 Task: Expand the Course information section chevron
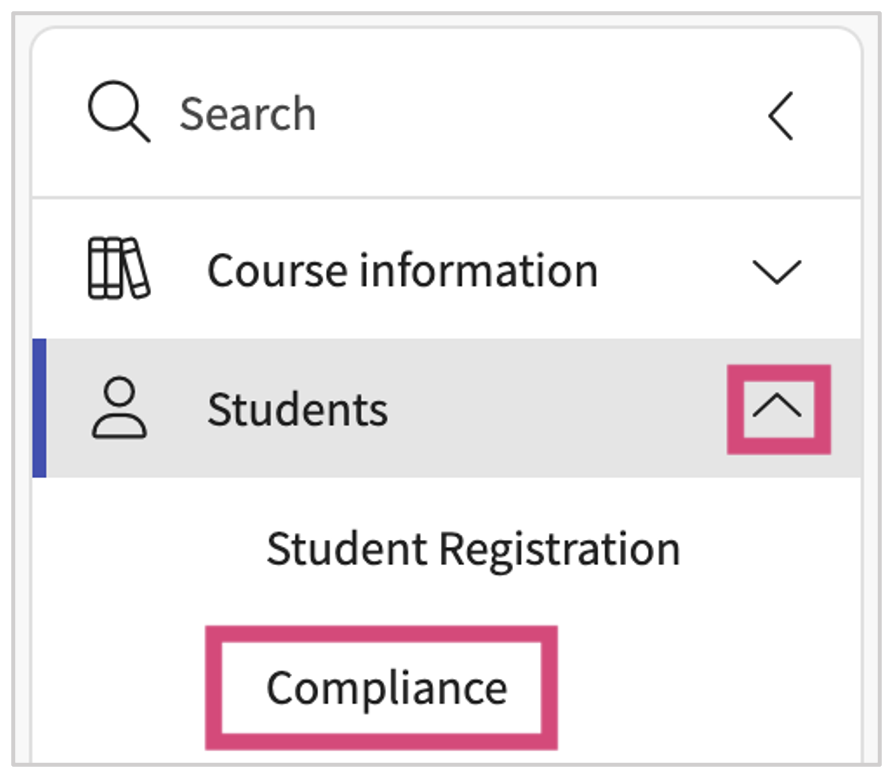(x=776, y=271)
